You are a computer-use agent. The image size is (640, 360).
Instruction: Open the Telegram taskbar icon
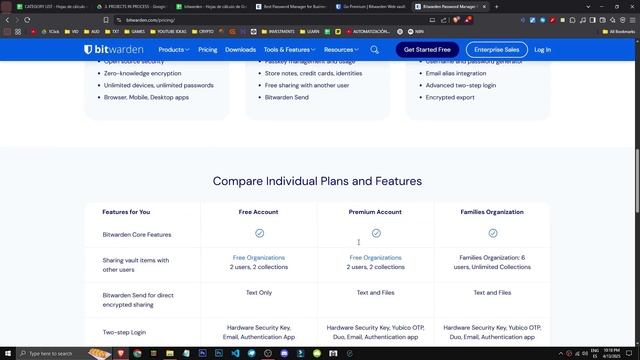(251, 353)
